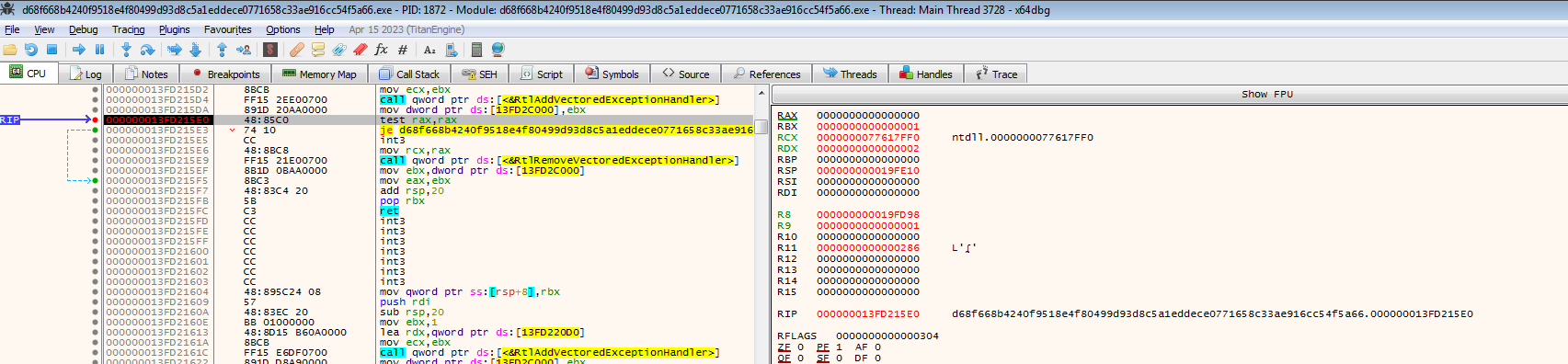
Task: Open Variables with the hash icon
Action: pyautogui.click(x=402, y=50)
